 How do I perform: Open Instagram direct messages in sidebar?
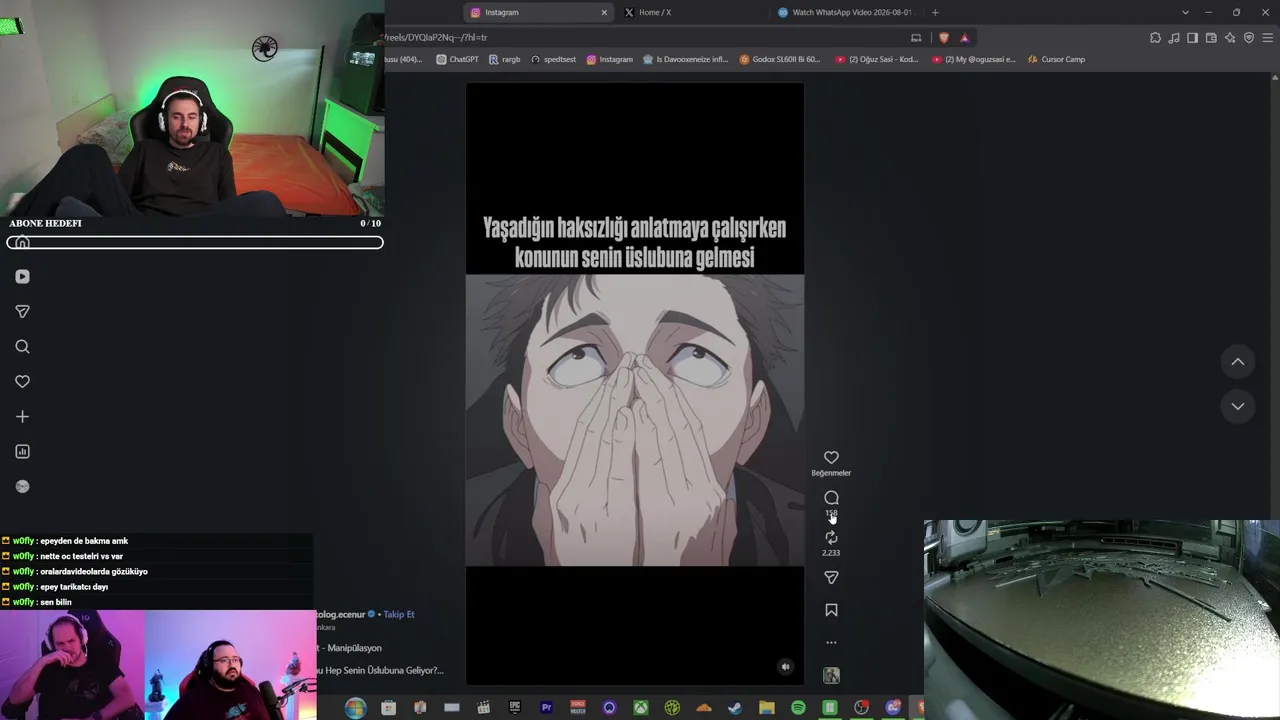(x=22, y=312)
